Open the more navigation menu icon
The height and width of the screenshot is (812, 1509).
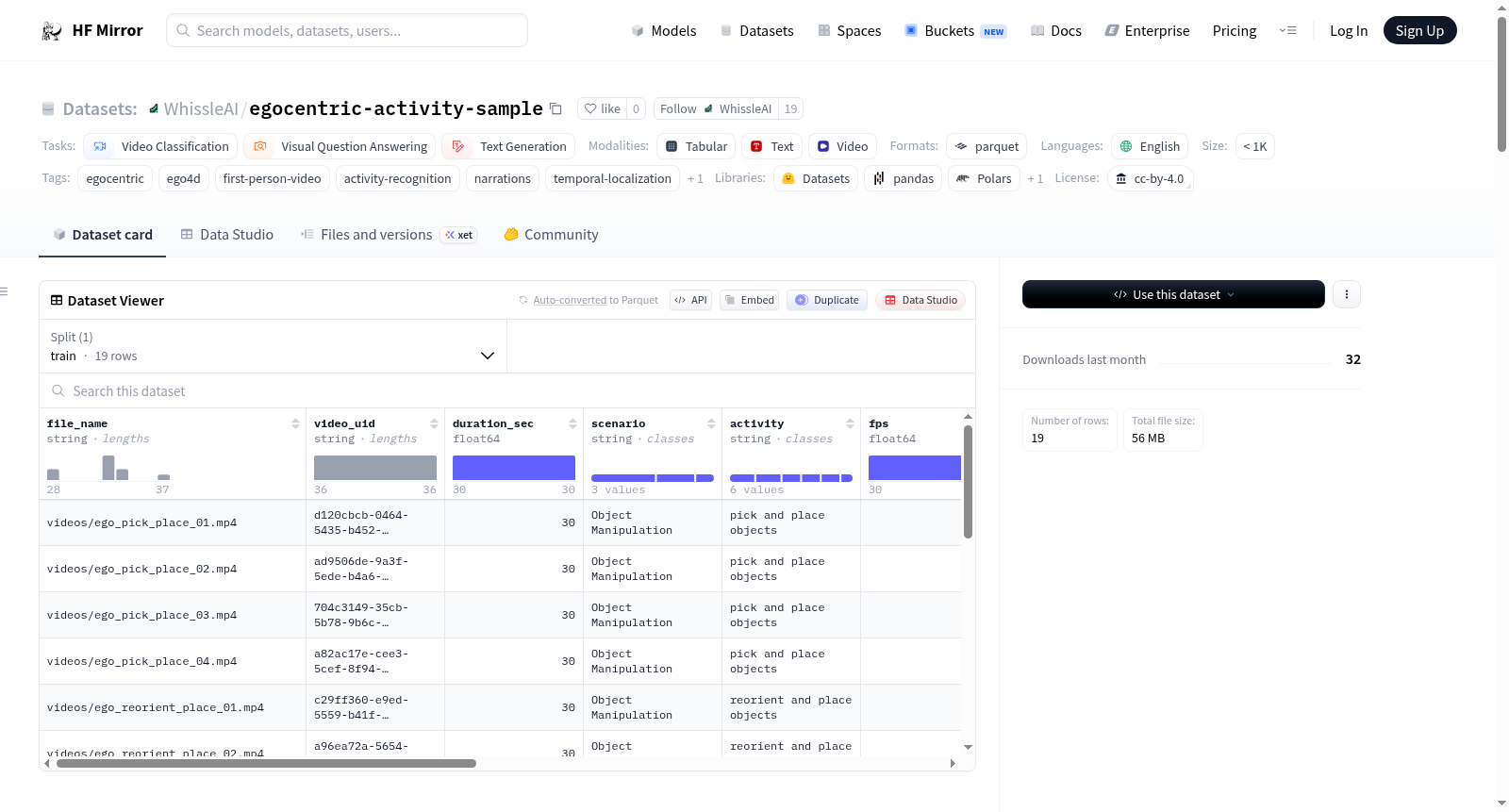pos(1287,31)
